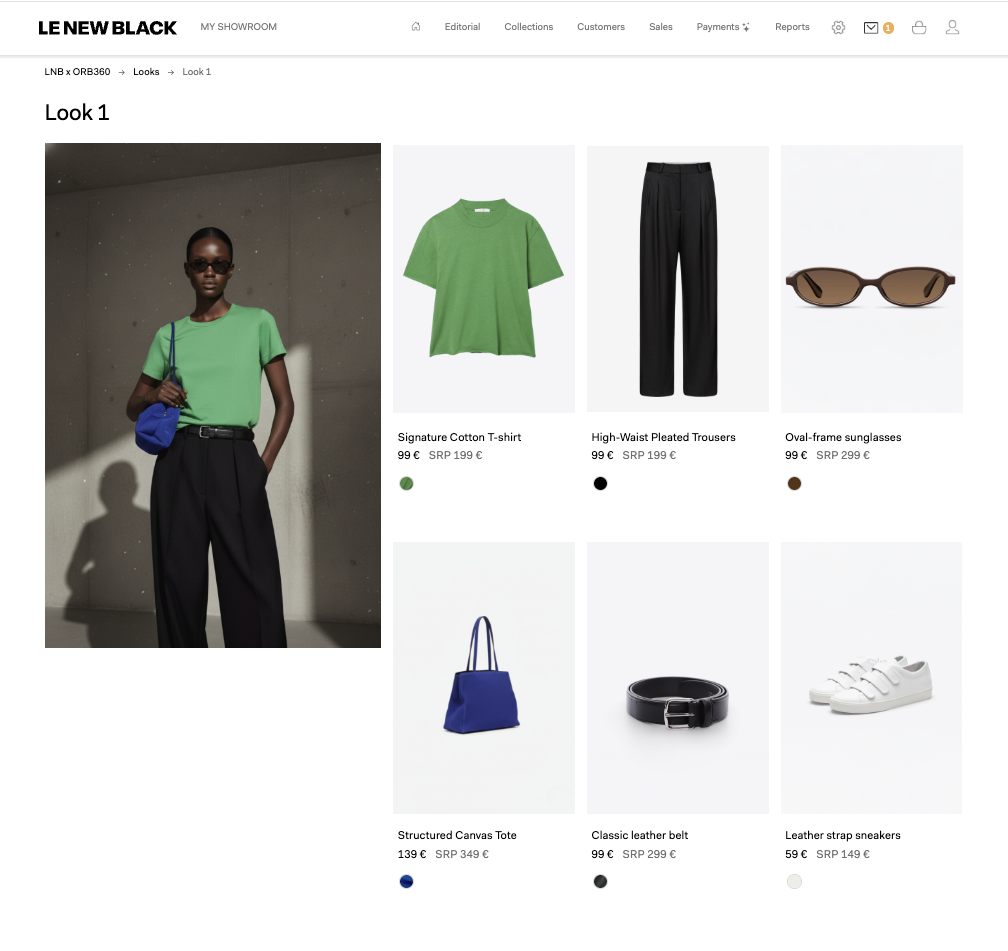Click the High-Waist Pleated Trousers title
1008x951 pixels.
tap(663, 437)
